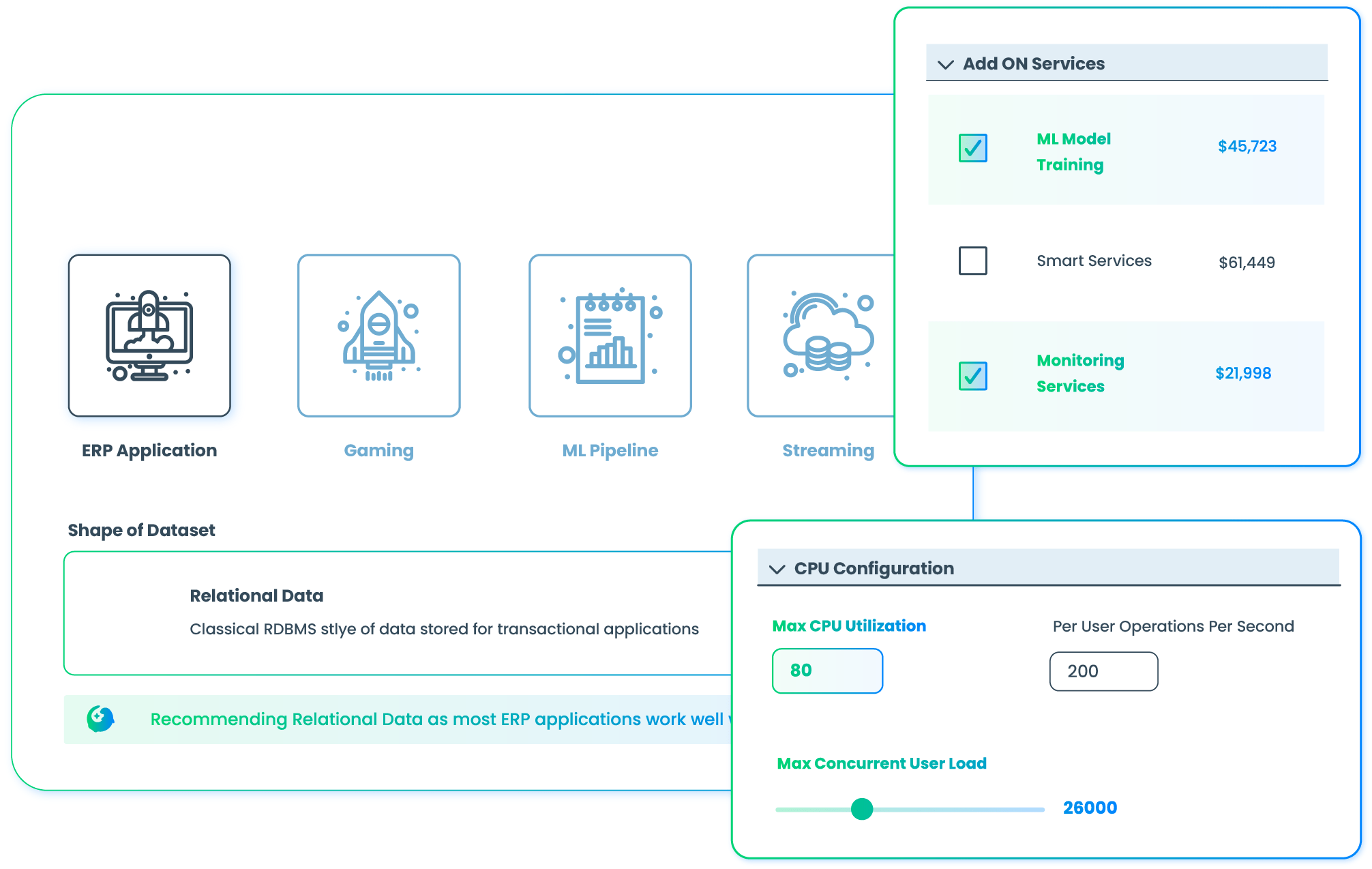Uncheck the Monitoring Services checkbox
Screen dimensions: 1372x869
coord(972,376)
